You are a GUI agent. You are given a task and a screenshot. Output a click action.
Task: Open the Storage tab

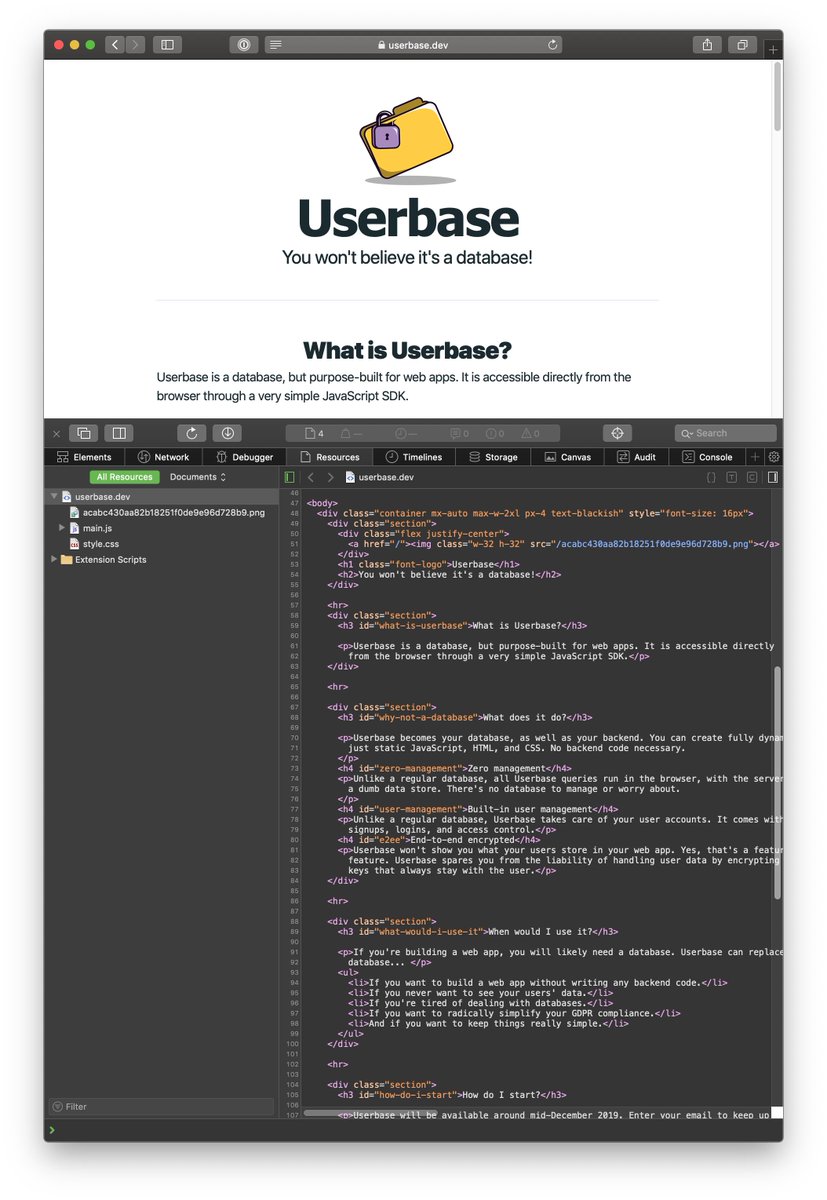[x=493, y=457]
